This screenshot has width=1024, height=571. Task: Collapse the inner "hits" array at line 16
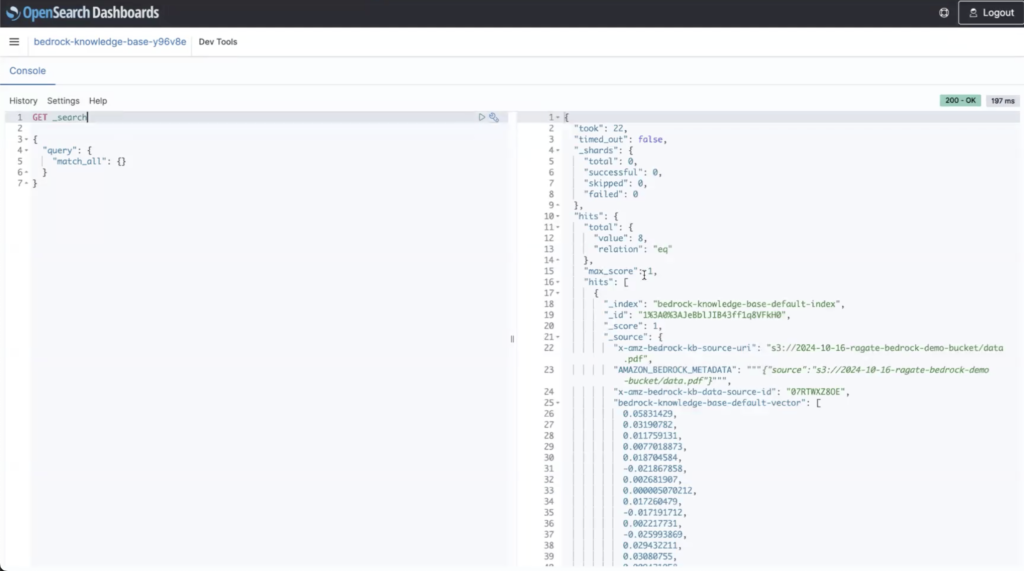click(x=558, y=282)
